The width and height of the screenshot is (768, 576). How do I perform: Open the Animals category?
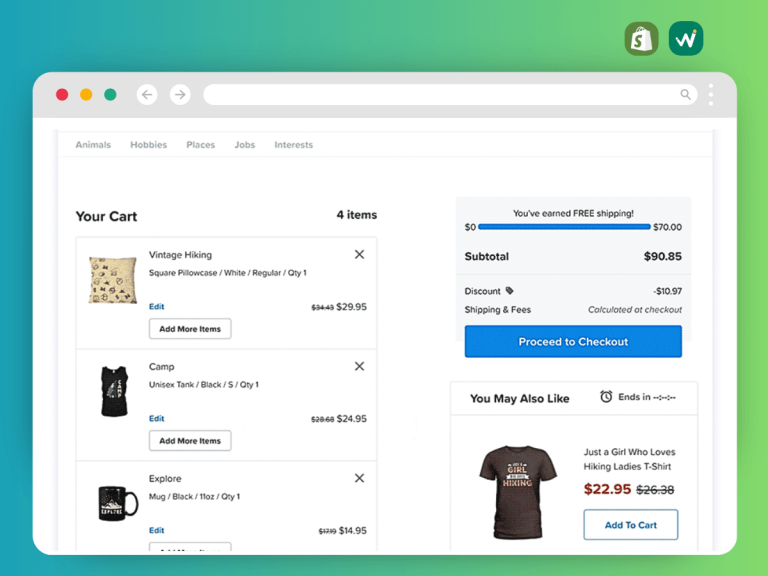pos(93,145)
